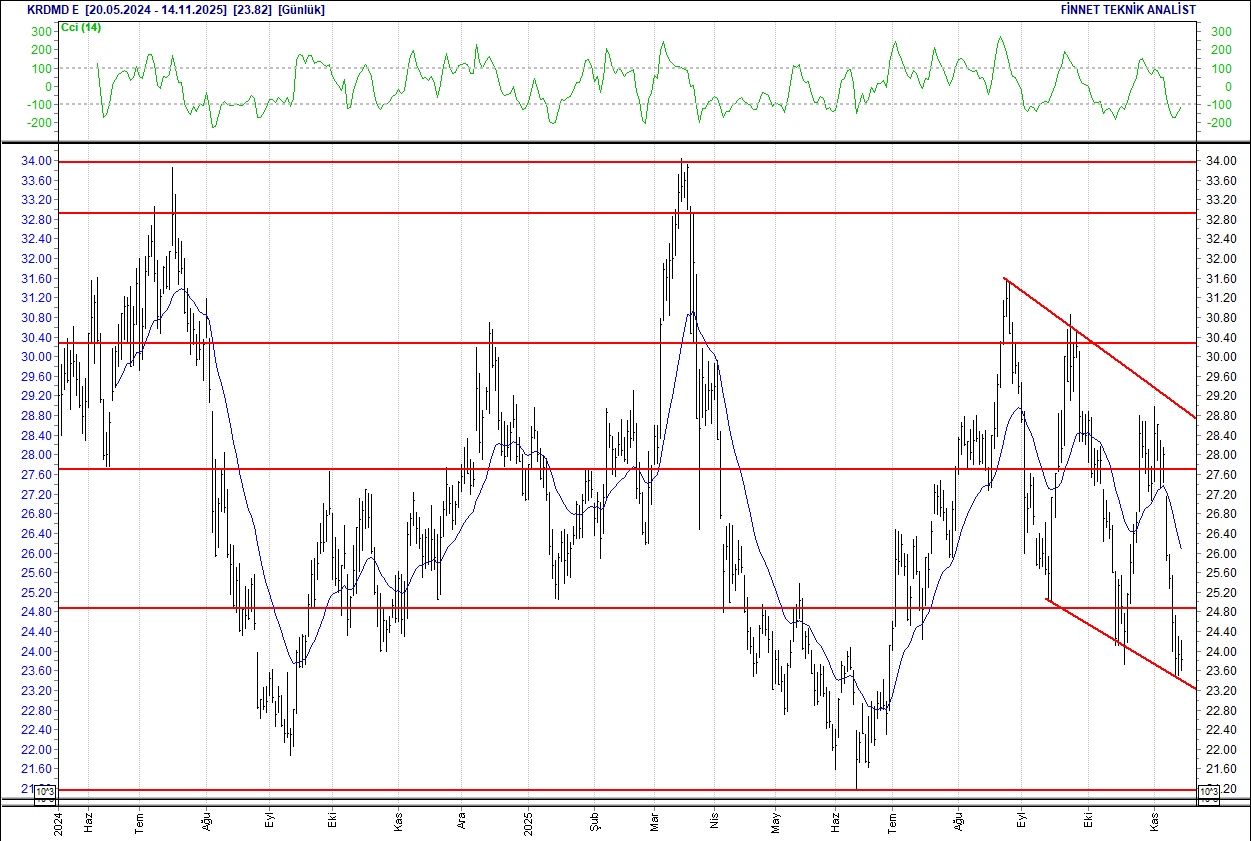Select the red horizontal line near 30.30
The height and width of the screenshot is (841, 1251).
click(400, 343)
